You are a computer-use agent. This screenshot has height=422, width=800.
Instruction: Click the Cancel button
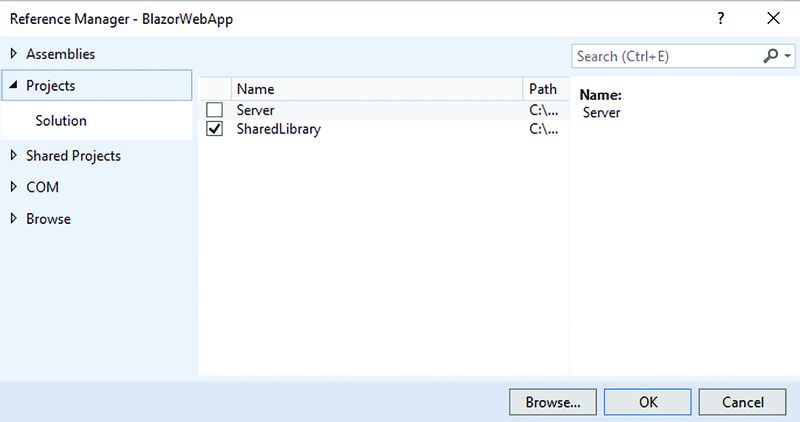742,402
